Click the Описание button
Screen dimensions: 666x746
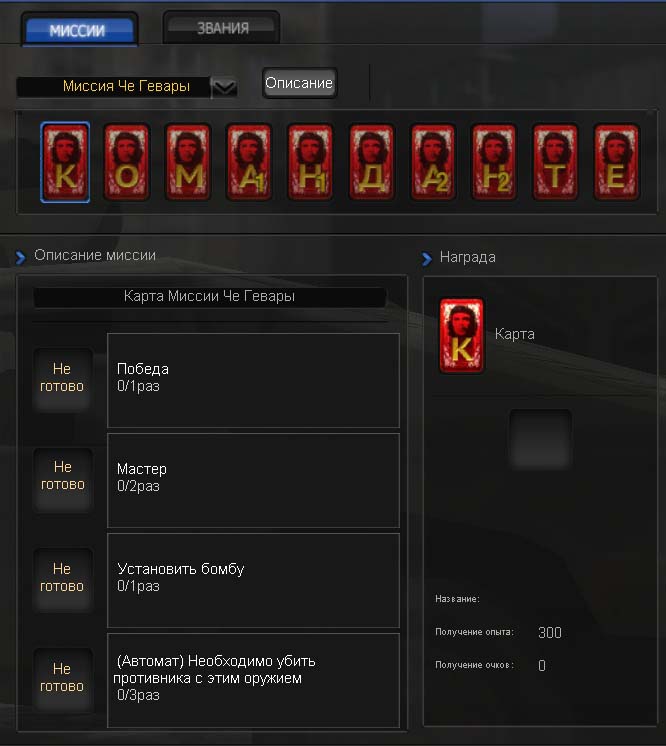[x=299, y=83]
